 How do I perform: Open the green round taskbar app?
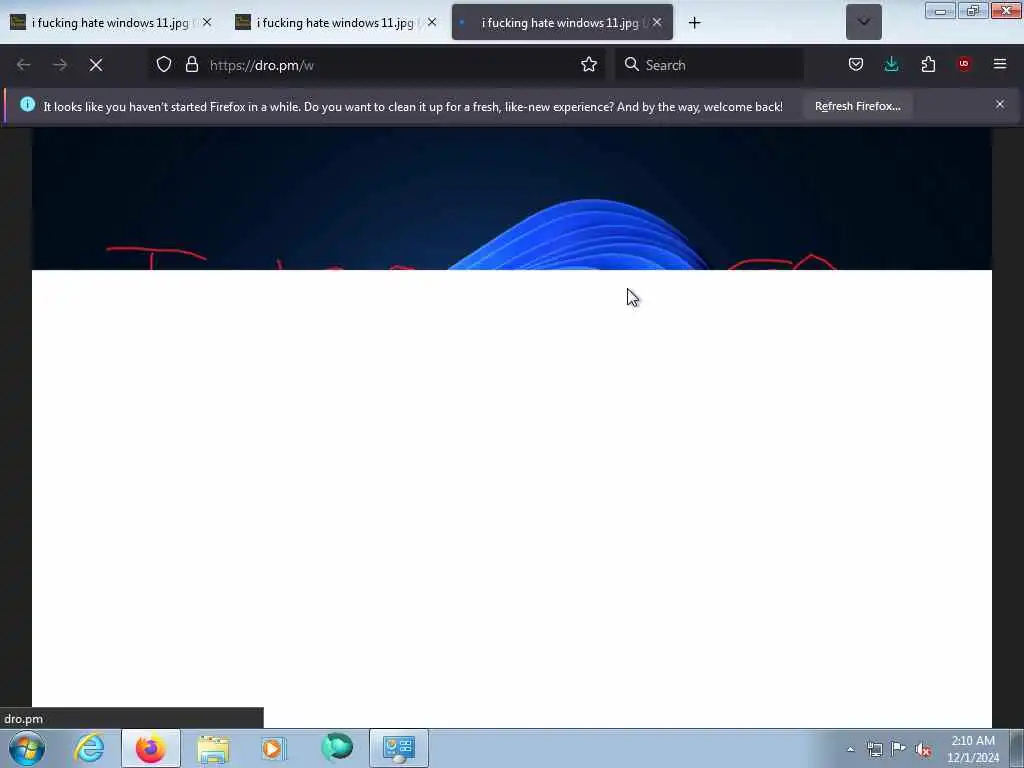[337, 747]
